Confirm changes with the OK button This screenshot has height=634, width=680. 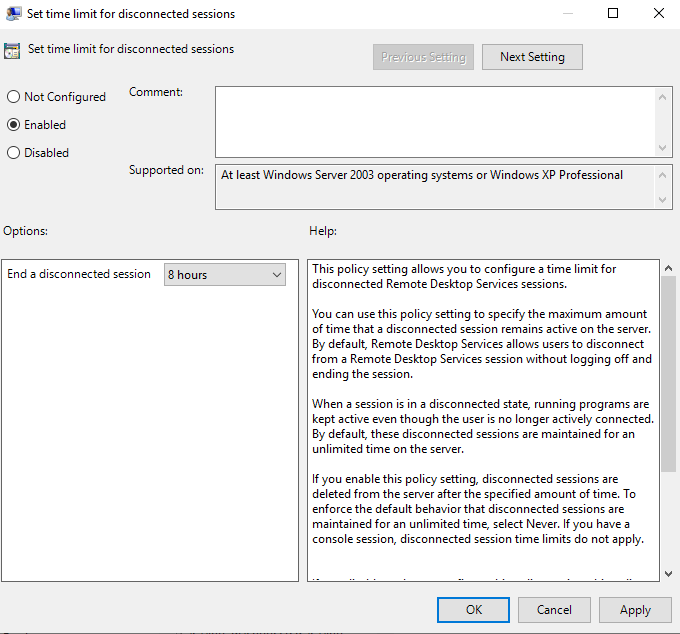click(x=474, y=609)
